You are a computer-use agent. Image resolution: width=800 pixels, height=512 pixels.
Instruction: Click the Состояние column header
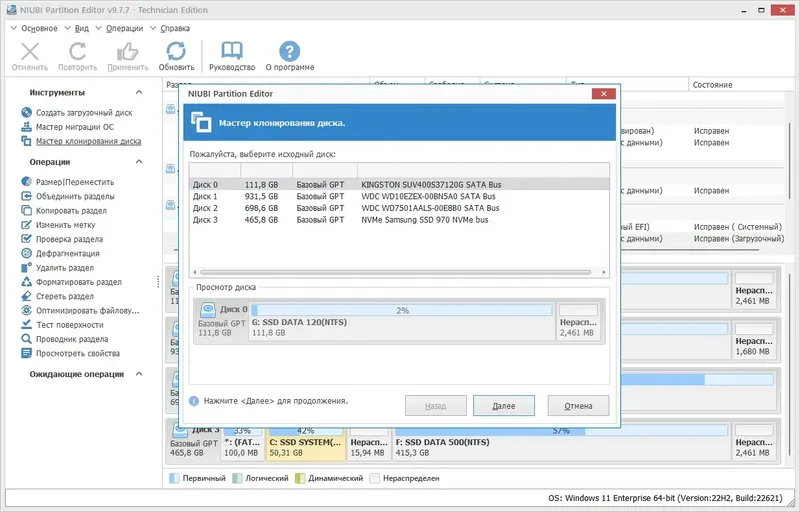712,85
